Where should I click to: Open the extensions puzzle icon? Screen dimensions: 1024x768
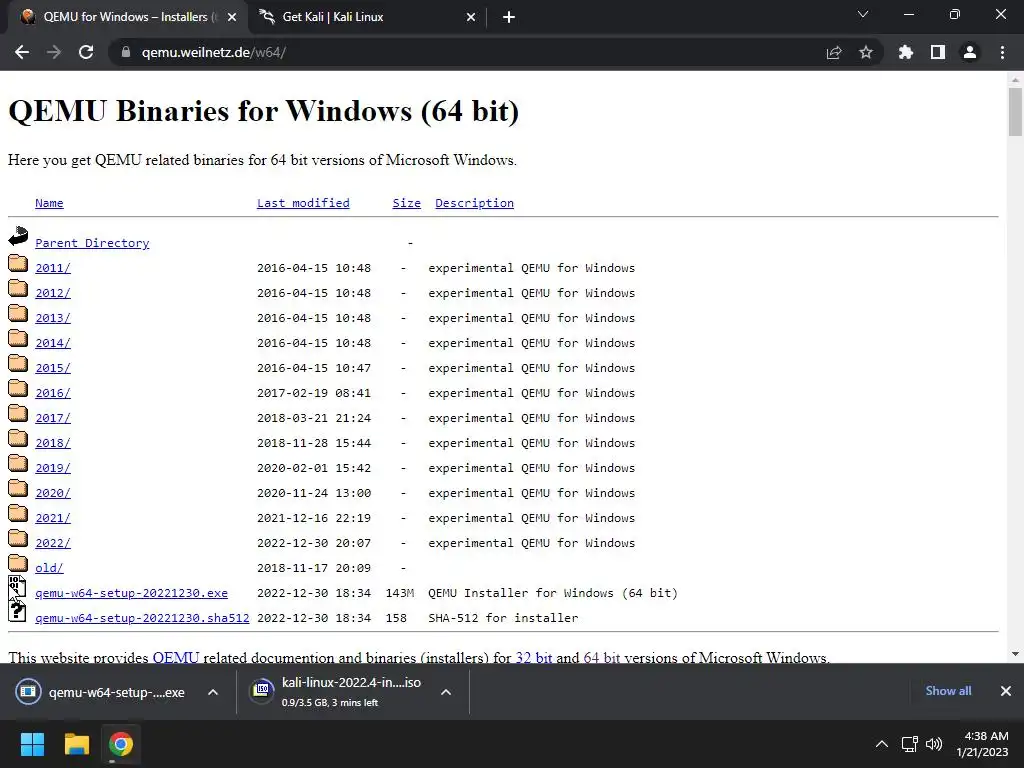point(906,52)
